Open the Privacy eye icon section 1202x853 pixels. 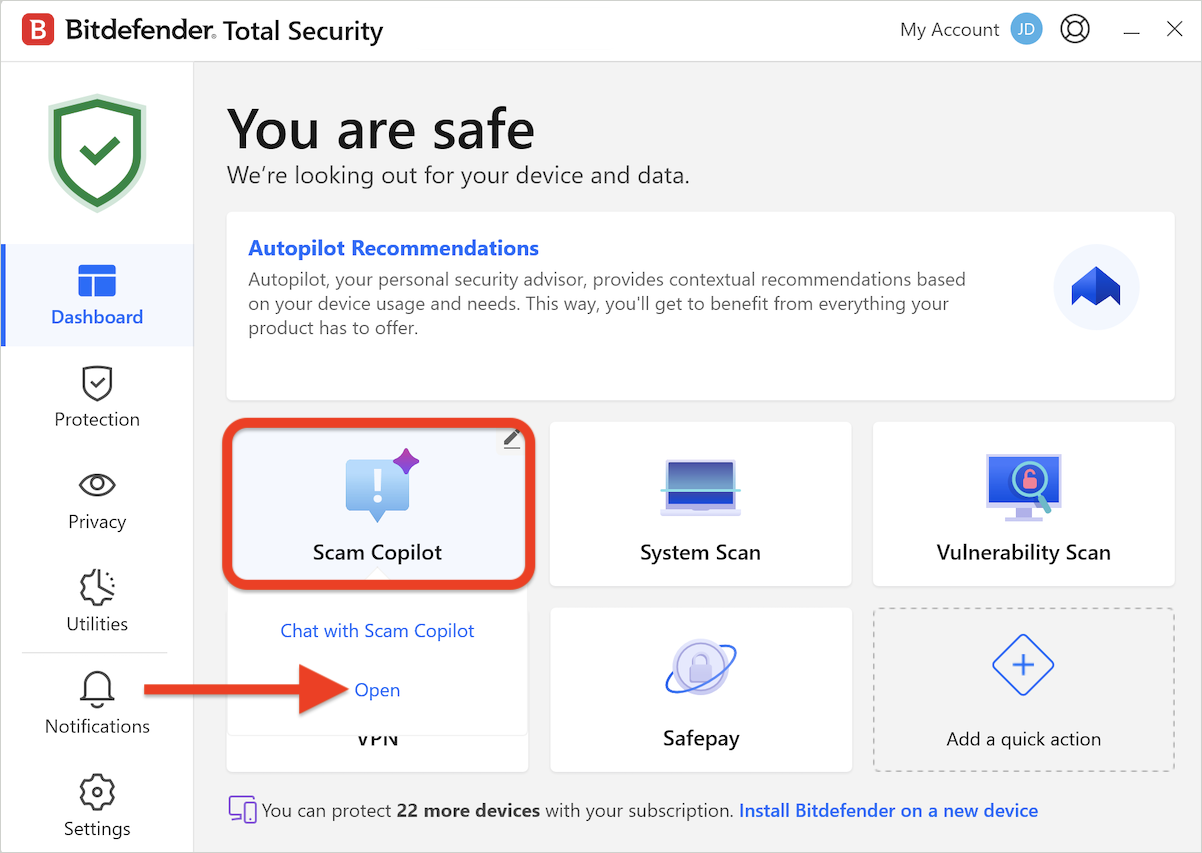click(97, 485)
